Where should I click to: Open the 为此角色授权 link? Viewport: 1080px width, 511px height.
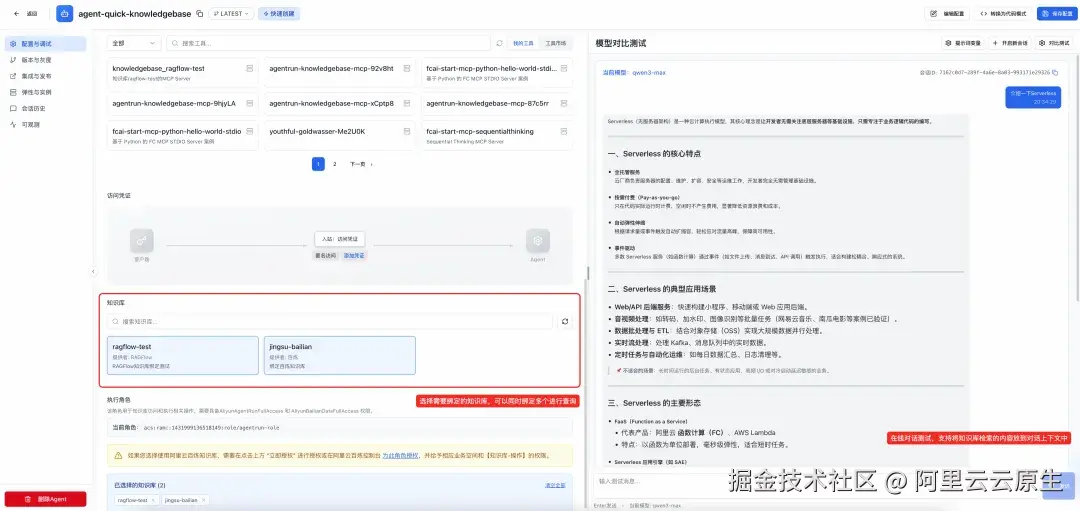[x=400, y=455]
